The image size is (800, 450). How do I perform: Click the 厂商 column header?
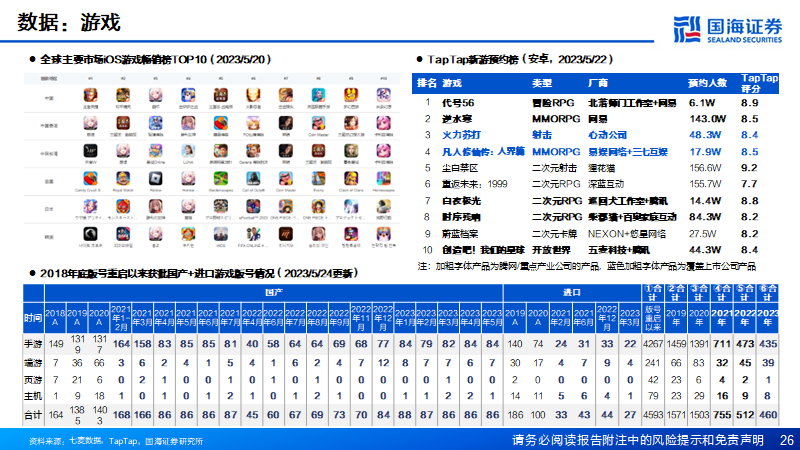pos(597,83)
